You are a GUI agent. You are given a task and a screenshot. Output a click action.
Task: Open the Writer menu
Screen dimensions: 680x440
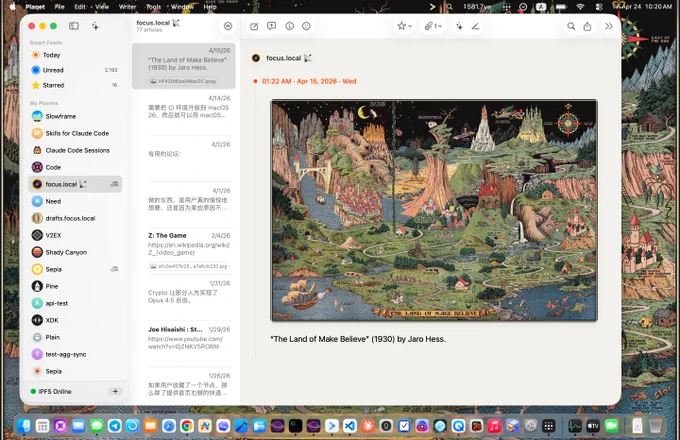click(127, 7)
